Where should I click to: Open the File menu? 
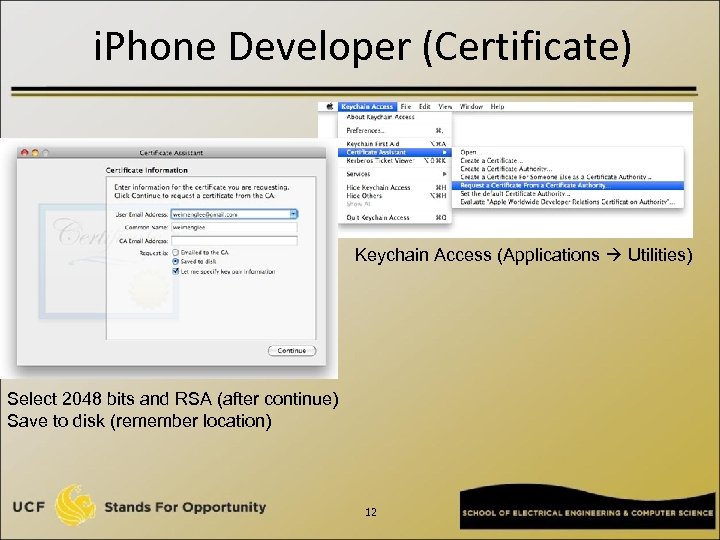click(x=405, y=107)
